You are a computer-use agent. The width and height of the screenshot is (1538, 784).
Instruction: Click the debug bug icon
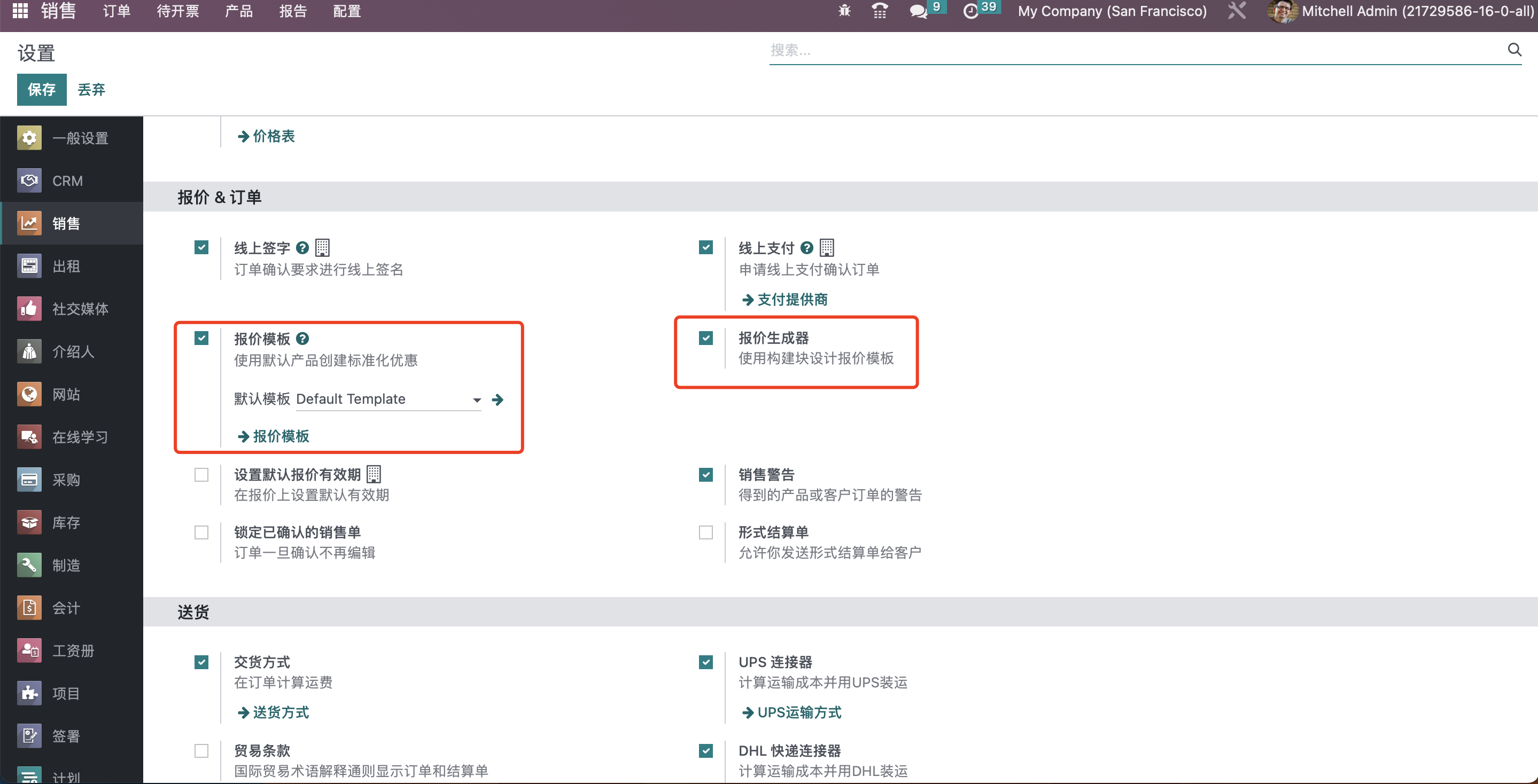click(844, 11)
